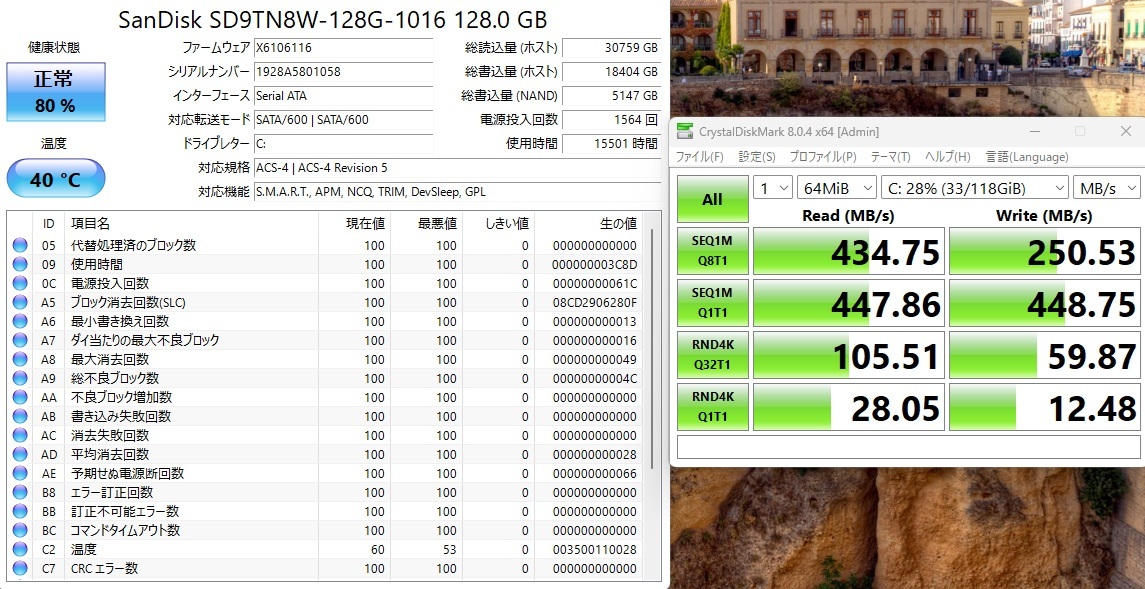Click the drive letter field C:
The image size is (1145, 589).
(343, 144)
